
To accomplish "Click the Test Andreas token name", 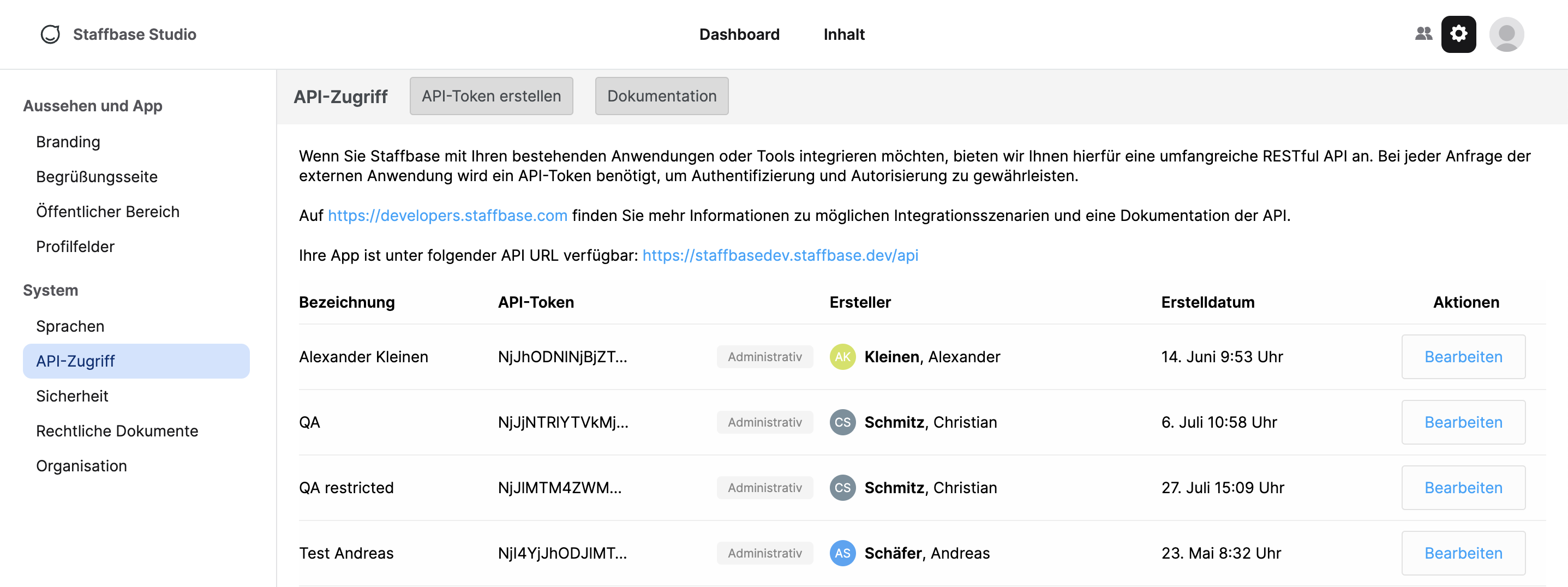I will tap(346, 554).
